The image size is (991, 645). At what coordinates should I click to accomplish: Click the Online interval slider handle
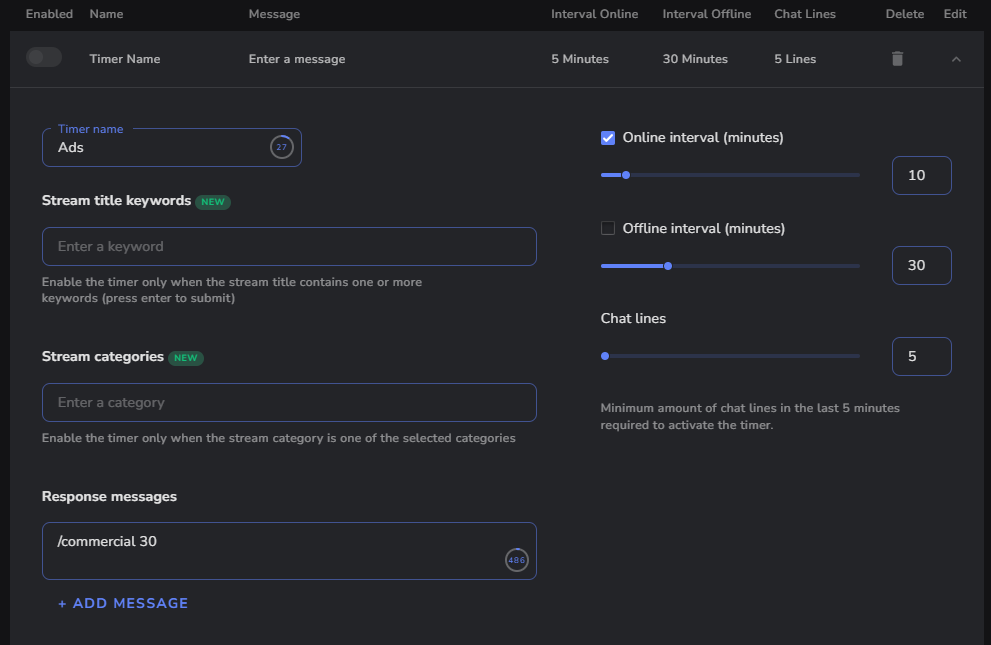pos(626,175)
